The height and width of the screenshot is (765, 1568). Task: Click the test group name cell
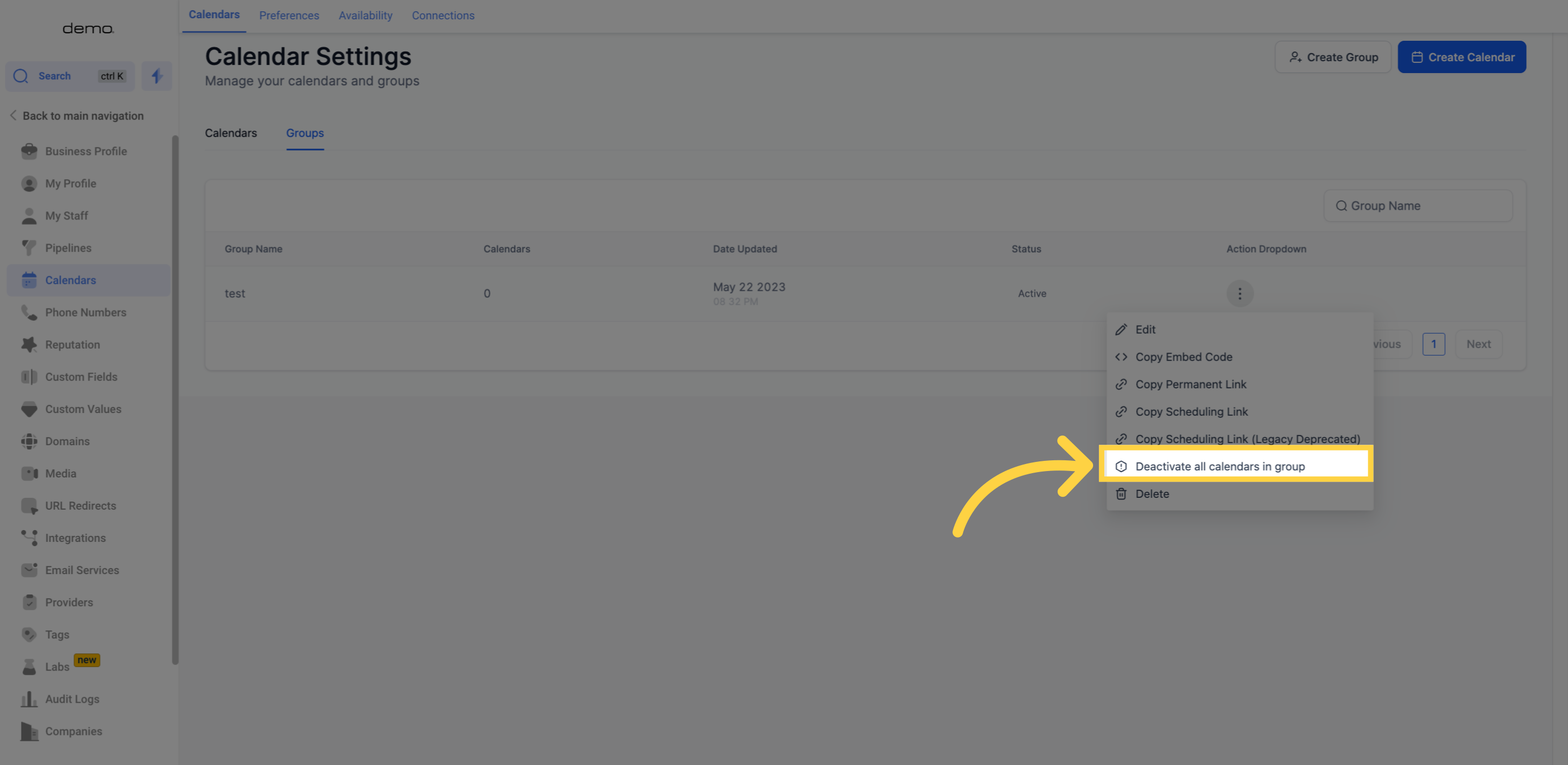click(235, 293)
